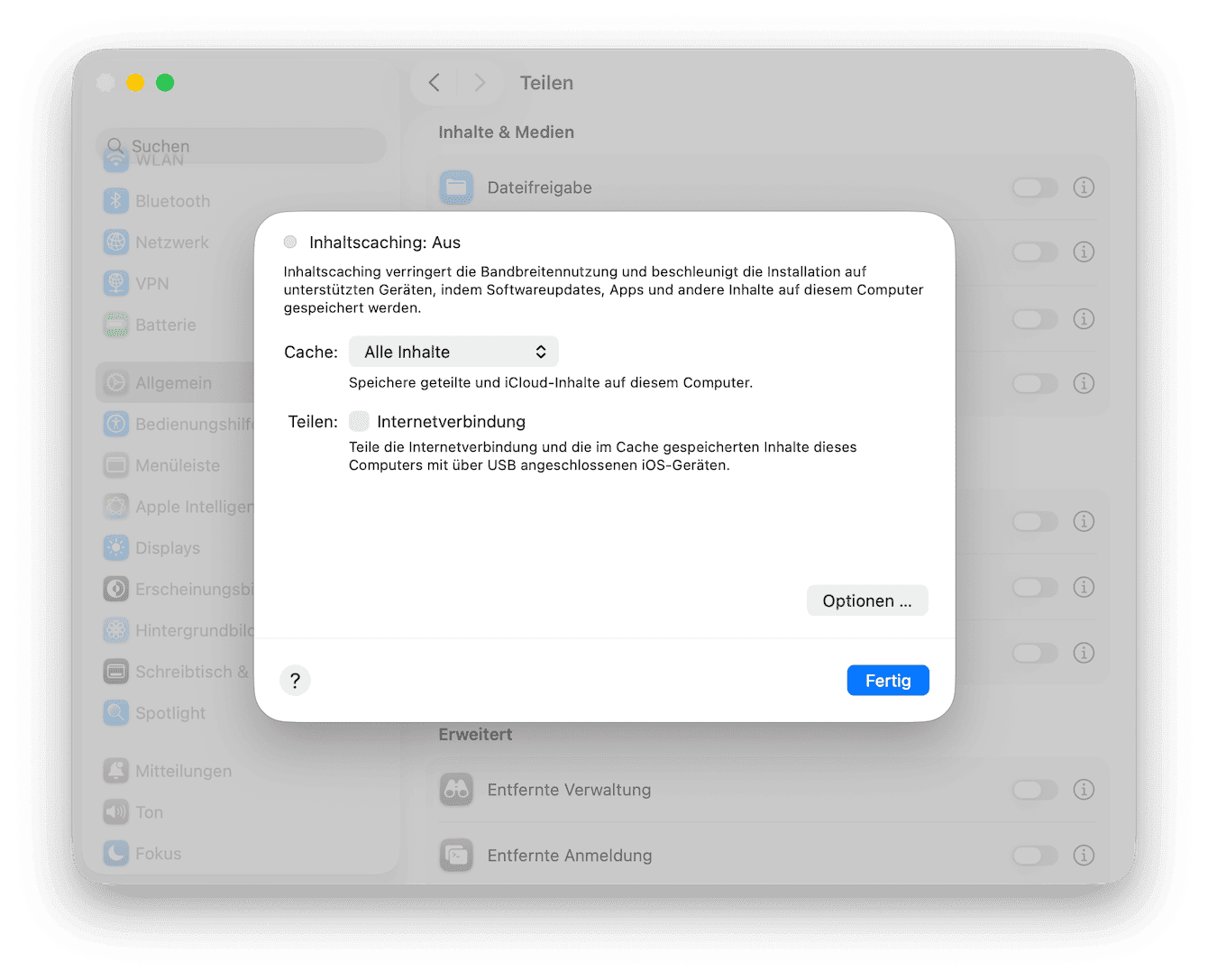
Task: Open the Cache dropdown showing Alle Inhalte
Action: pos(453,352)
